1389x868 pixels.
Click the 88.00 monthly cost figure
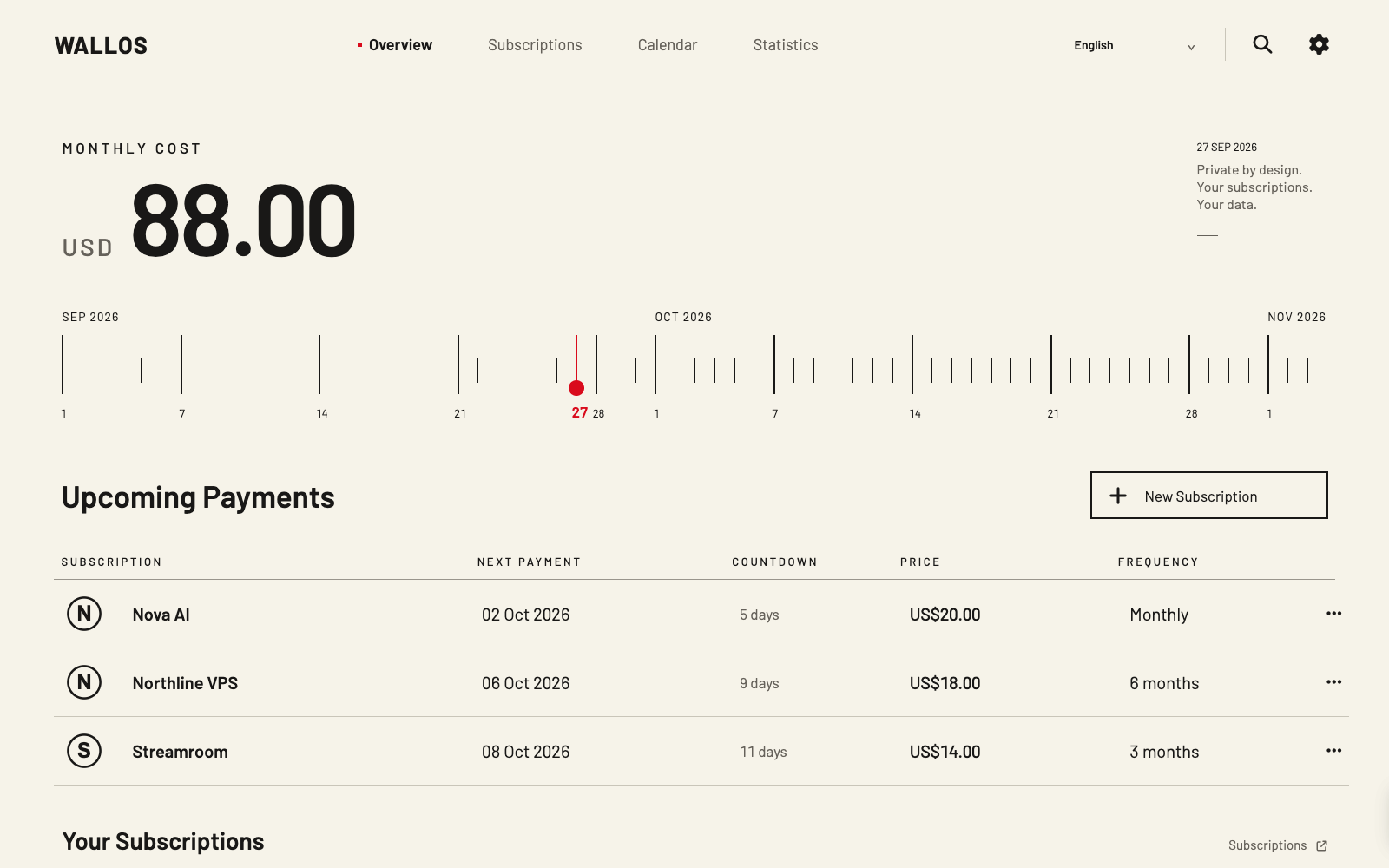pos(244,220)
